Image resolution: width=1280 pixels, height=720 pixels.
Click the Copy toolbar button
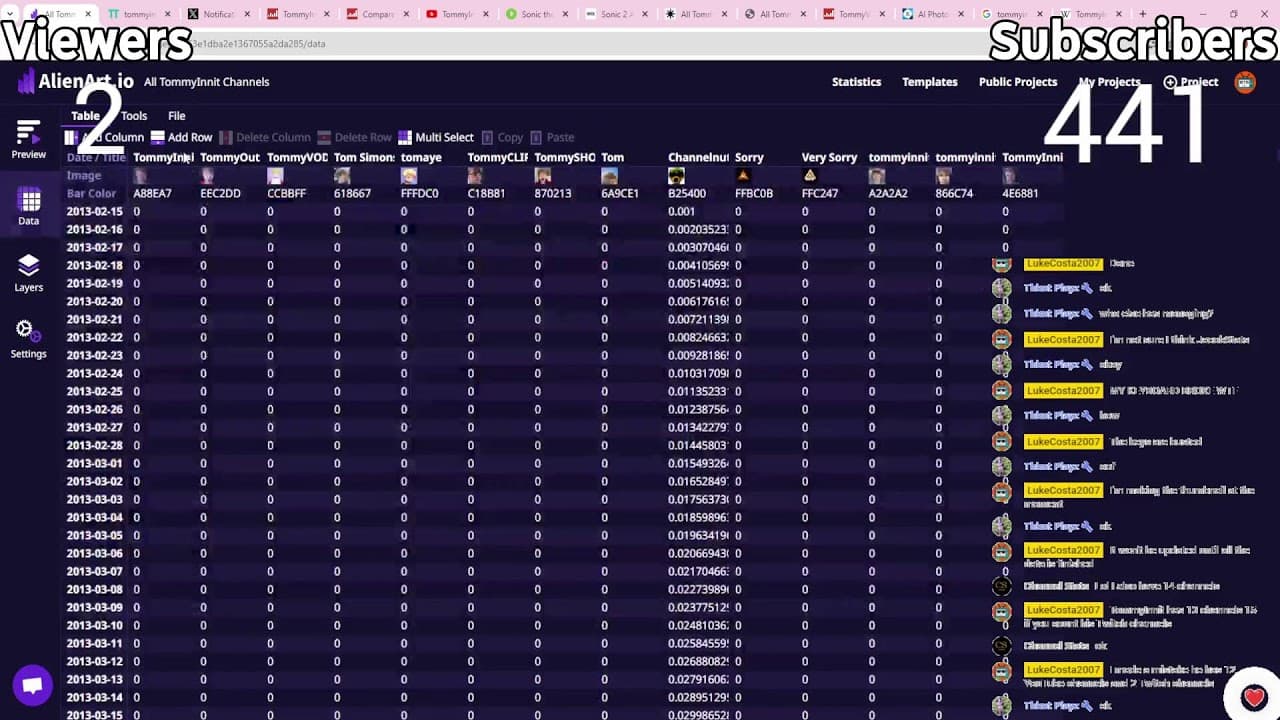pos(502,137)
